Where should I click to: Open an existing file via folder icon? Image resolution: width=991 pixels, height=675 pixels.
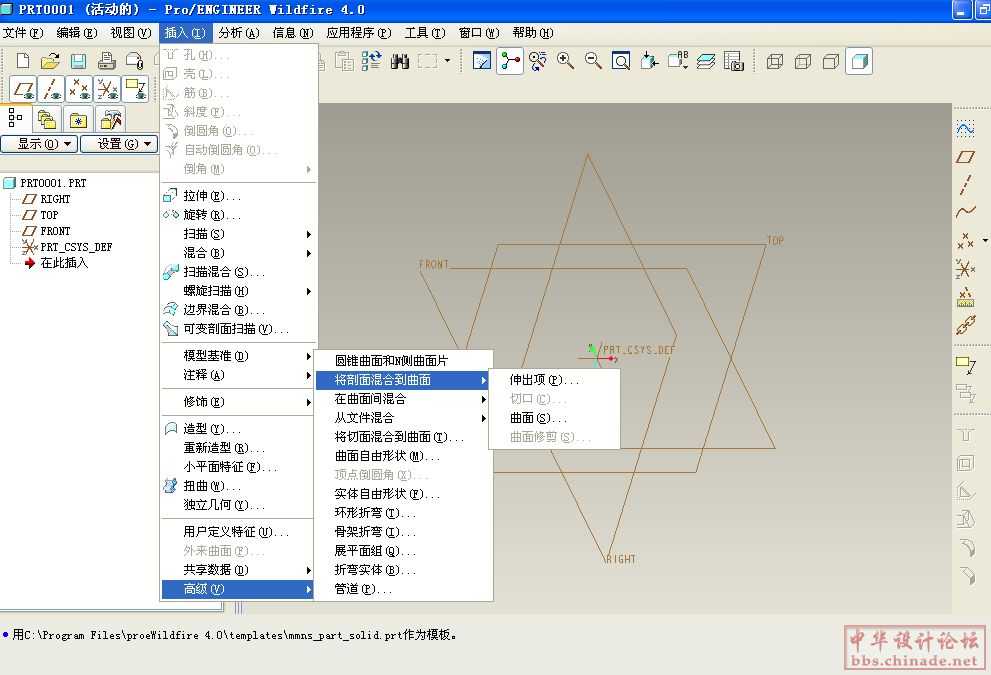click(x=50, y=61)
